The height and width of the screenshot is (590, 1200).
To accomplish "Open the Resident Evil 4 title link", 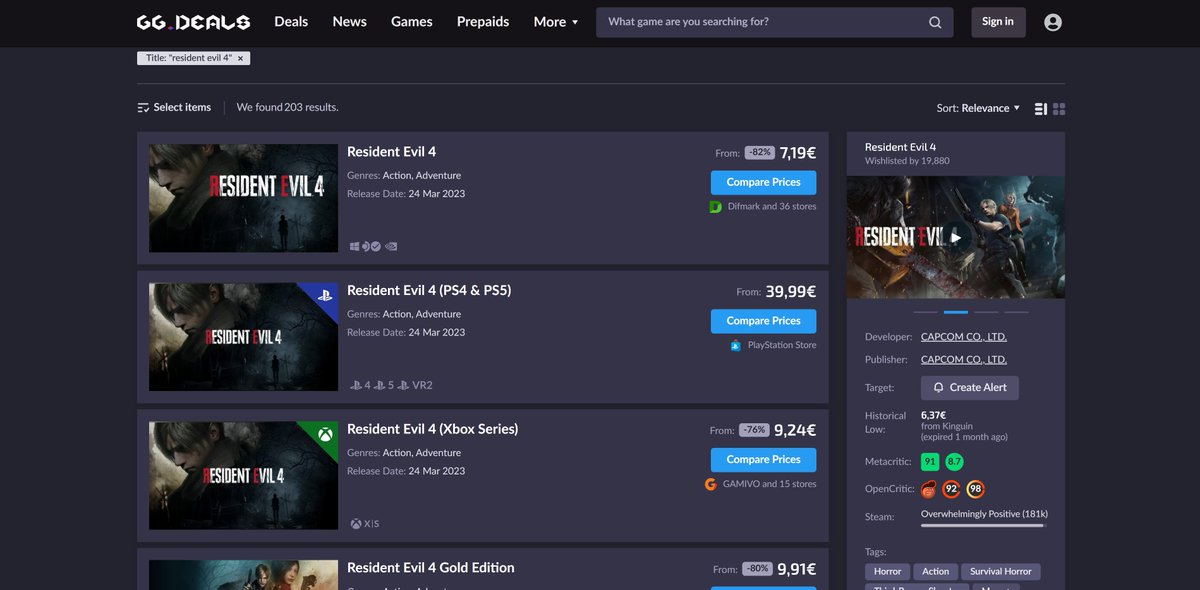I will pyautogui.click(x=391, y=152).
